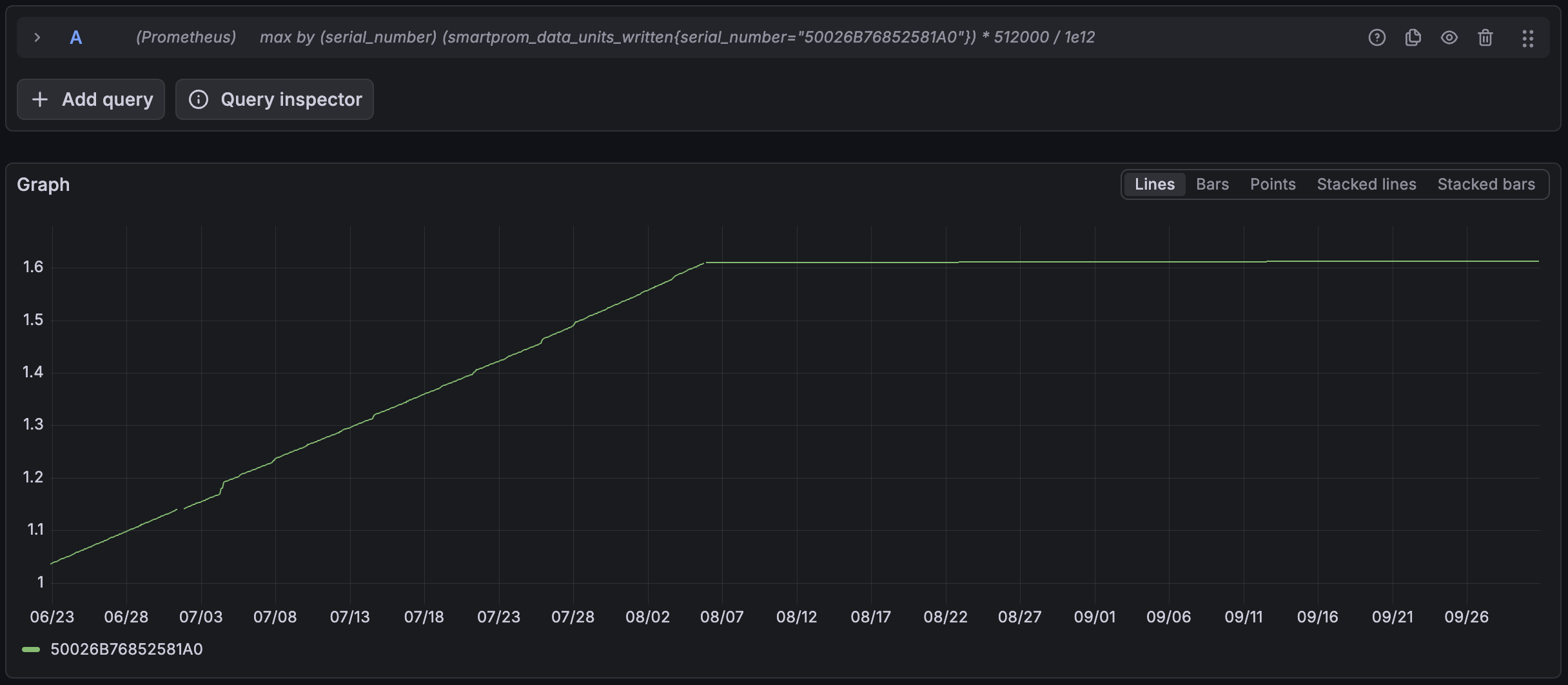The height and width of the screenshot is (685, 1568).
Task: Open the query help icon for query A
Action: tap(1377, 37)
